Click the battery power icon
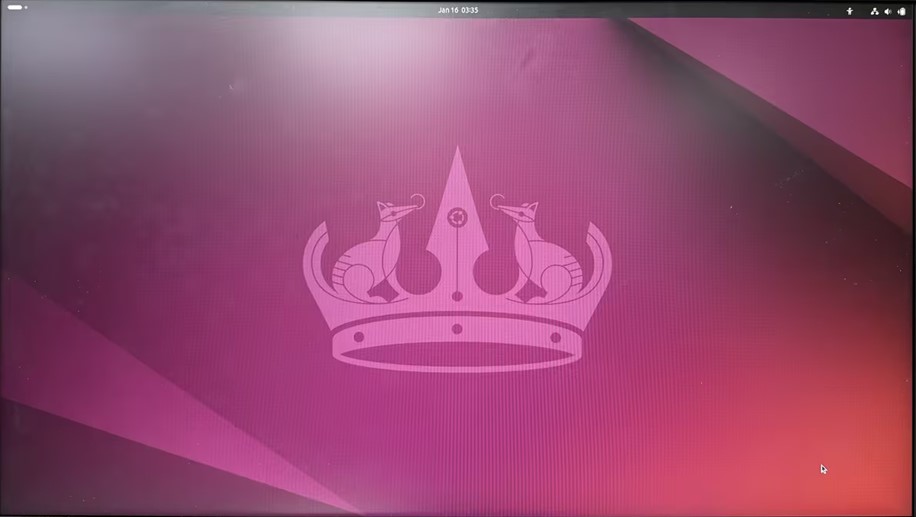The image size is (916, 517). [x=902, y=11]
